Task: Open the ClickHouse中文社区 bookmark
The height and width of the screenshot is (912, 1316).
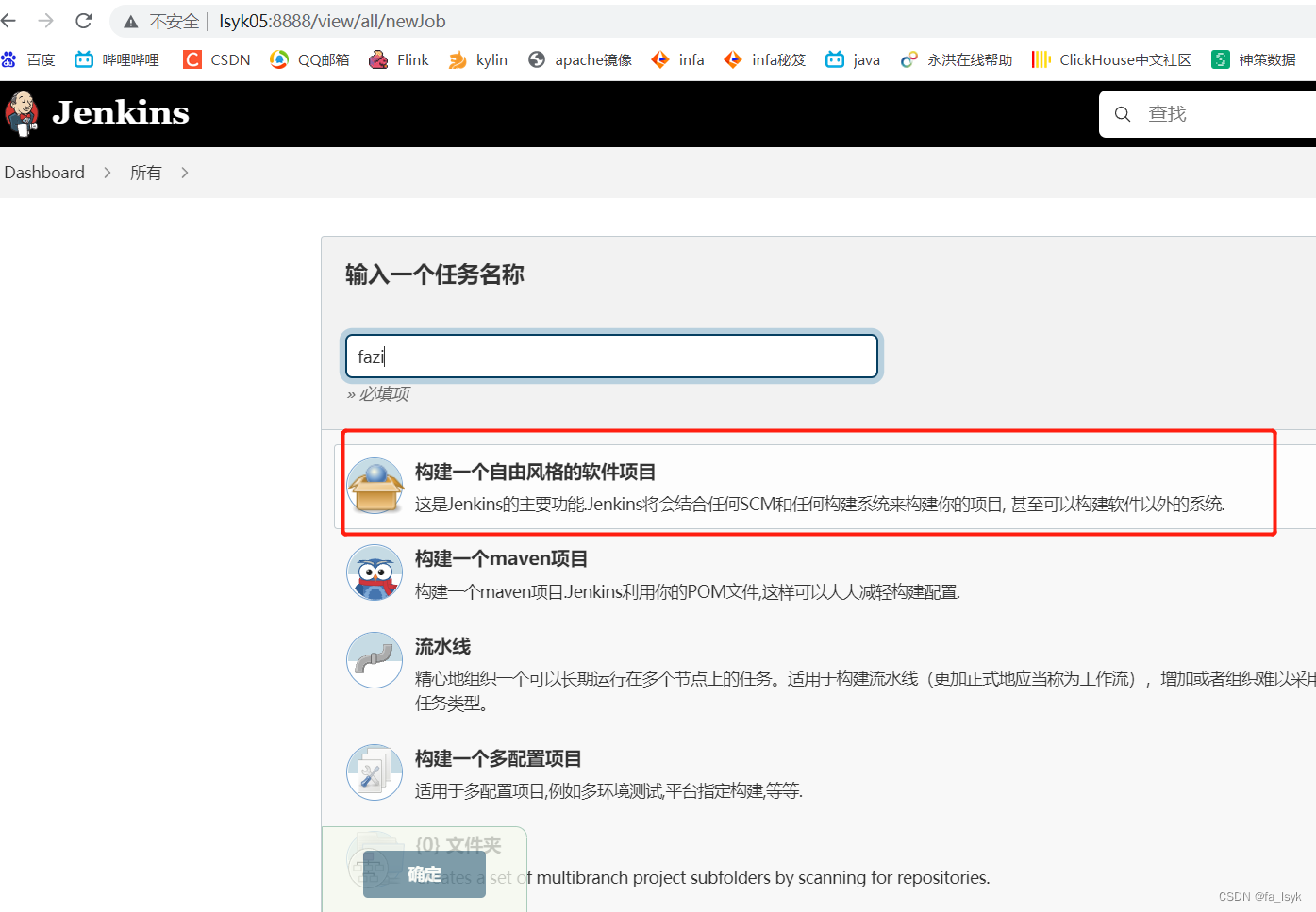Action: coord(1111,59)
